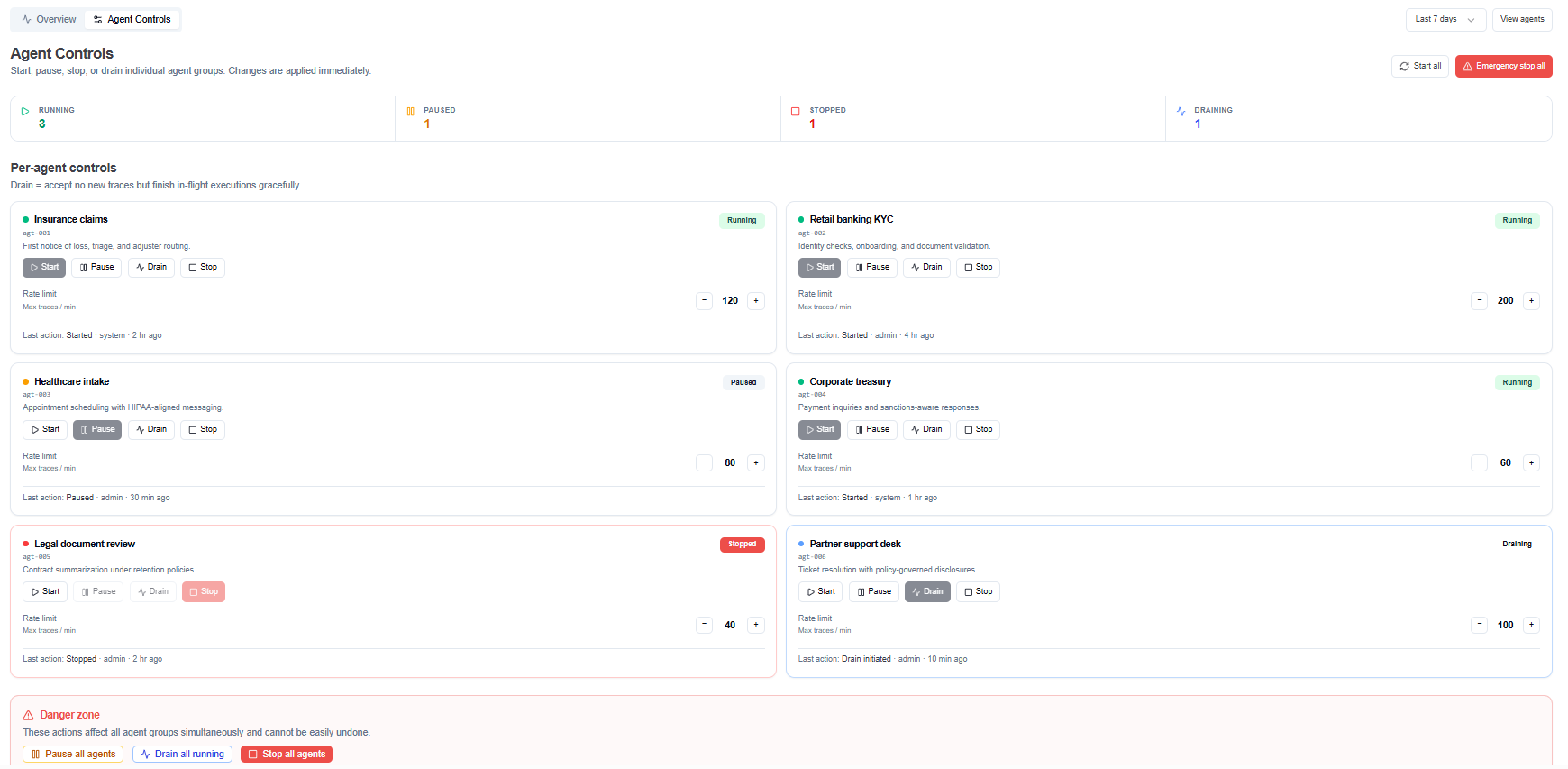
Task: Toggle Drain state on Partner support desk
Action: pos(927,592)
